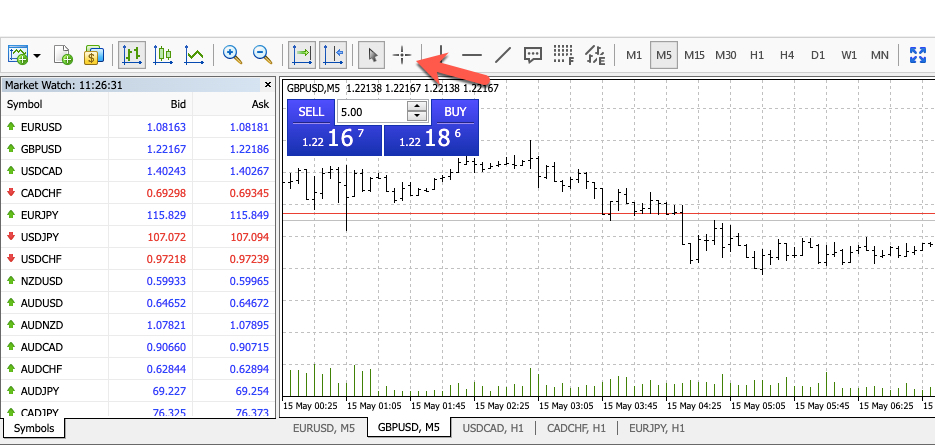Select EURUSD in Market Watch

tap(138, 127)
